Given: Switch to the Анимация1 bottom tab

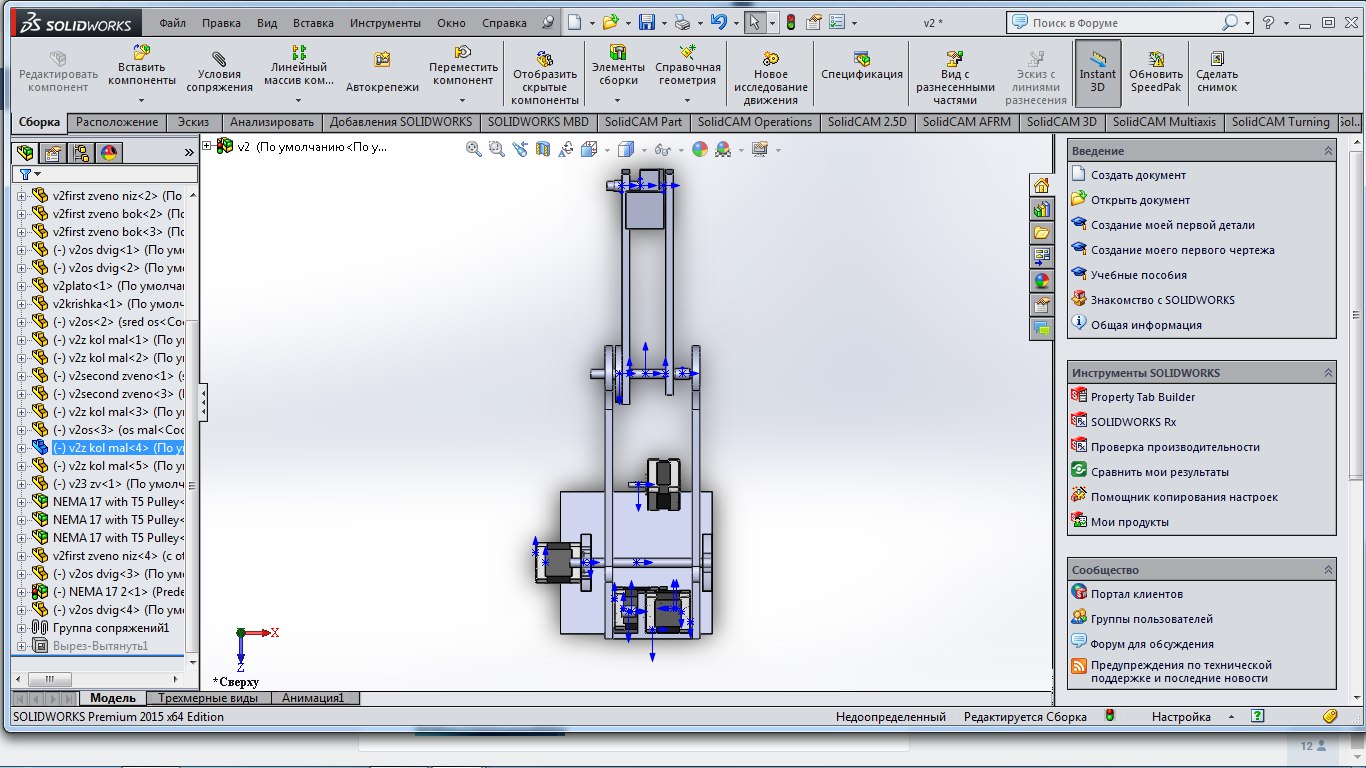Looking at the screenshot, I should (313, 698).
